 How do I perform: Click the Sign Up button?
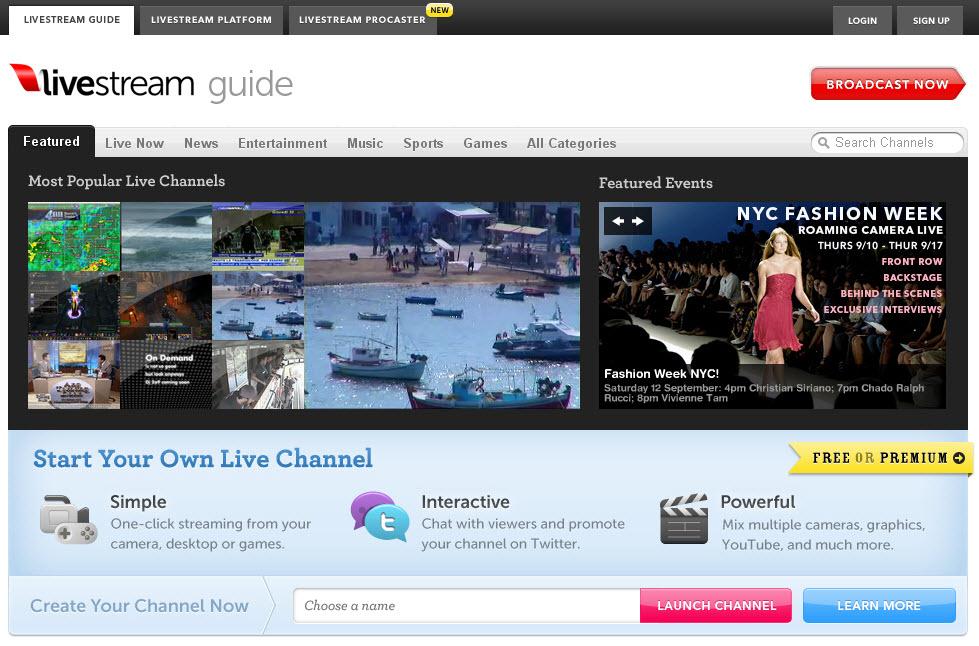coord(930,20)
